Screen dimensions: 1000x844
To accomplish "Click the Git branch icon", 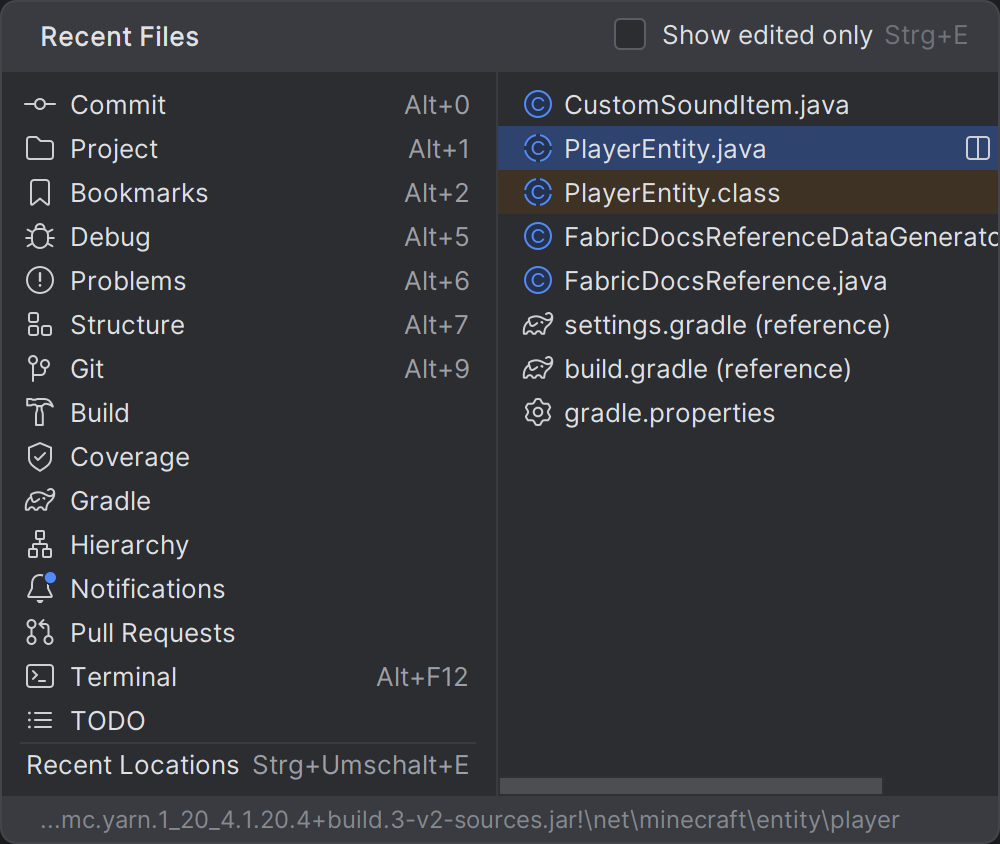I will [x=40, y=369].
